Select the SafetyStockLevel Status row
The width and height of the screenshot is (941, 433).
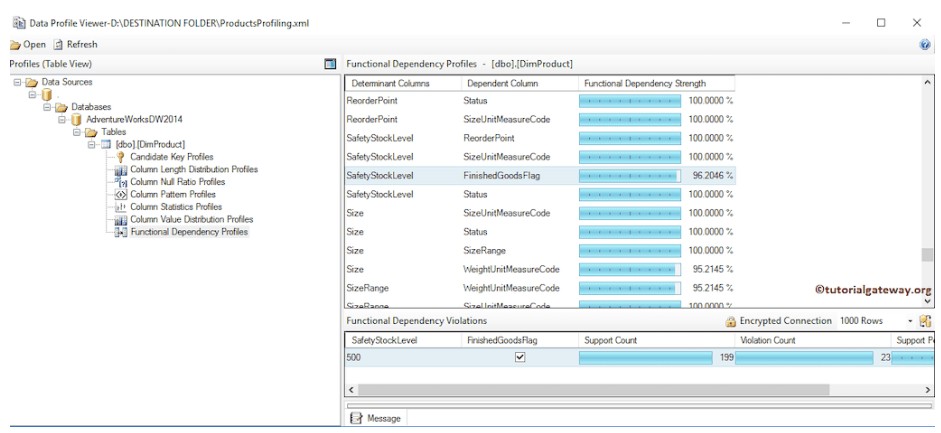point(540,194)
